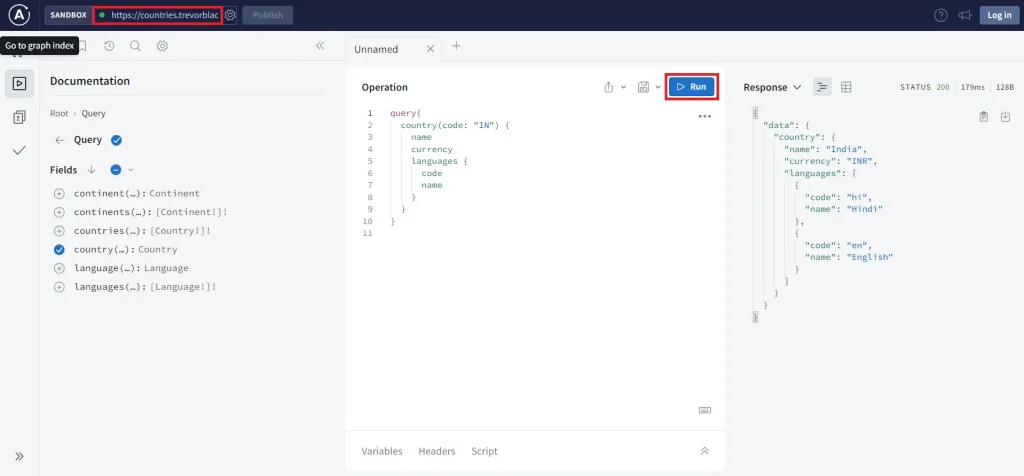Click the 179ms response time
Viewport: 1024px width, 476px height.
click(x=972, y=87)
